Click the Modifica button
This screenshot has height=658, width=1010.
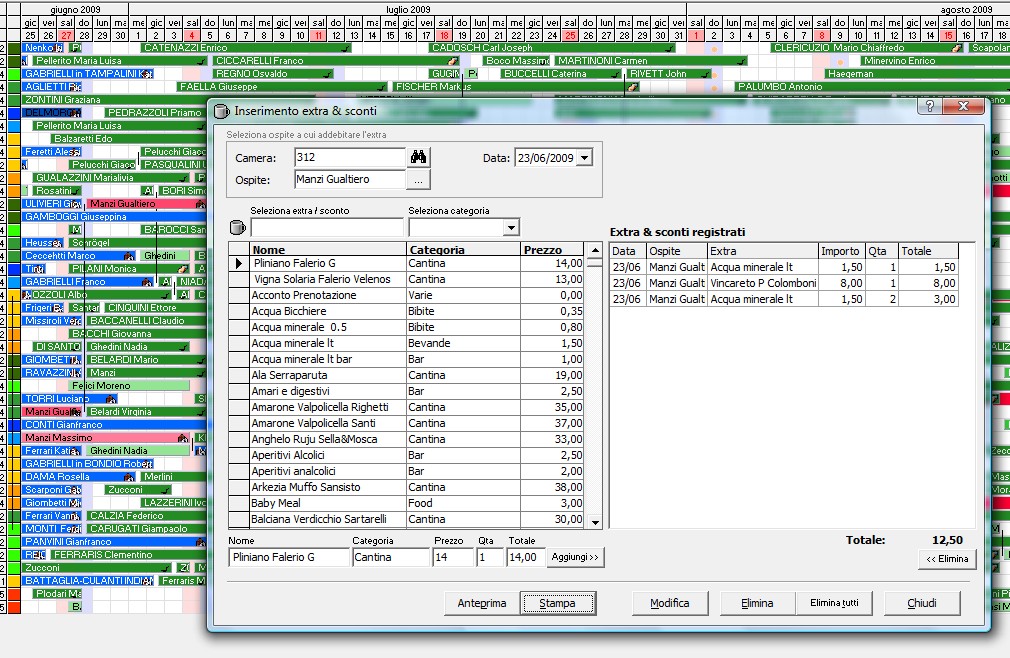(x=670, y=603)
